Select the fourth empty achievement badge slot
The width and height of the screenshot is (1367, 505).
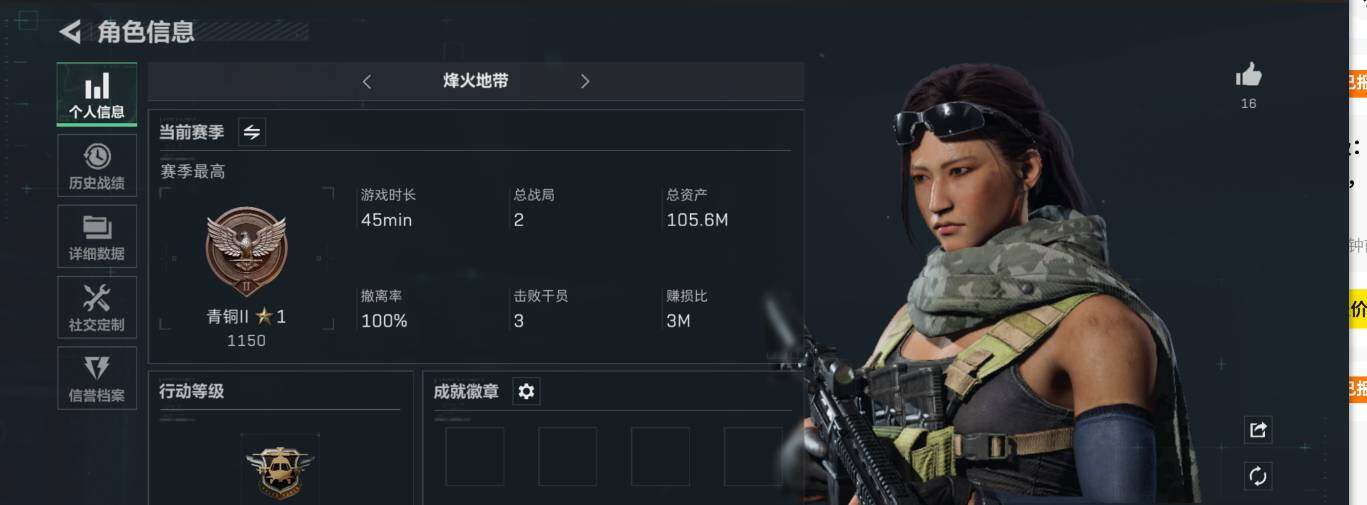(x=753, y=457)
